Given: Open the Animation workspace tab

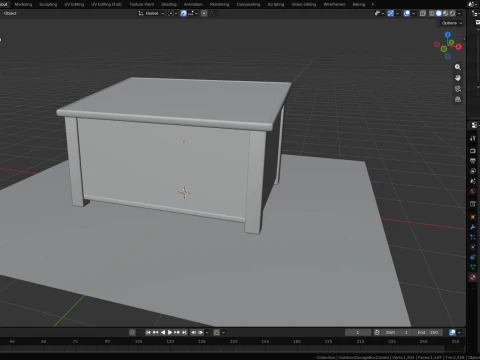Looking at the screenshot, I should (x=193, y=4).
